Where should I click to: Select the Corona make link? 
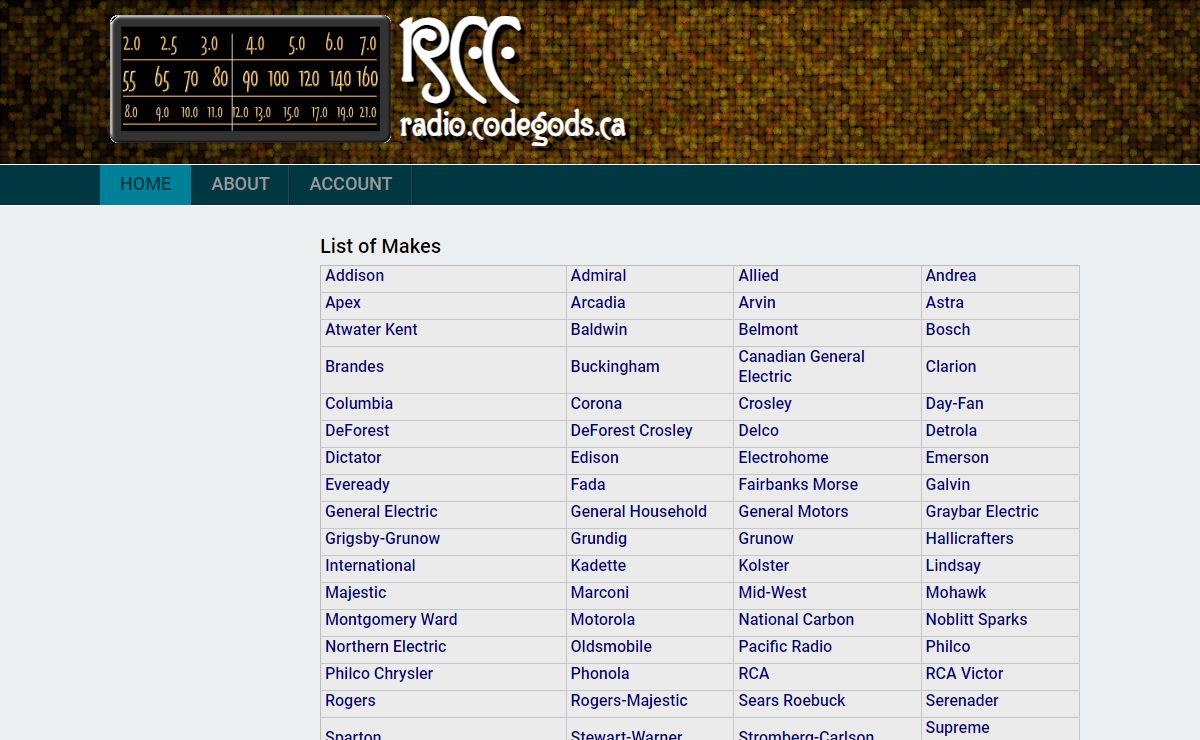pos(596,404)
